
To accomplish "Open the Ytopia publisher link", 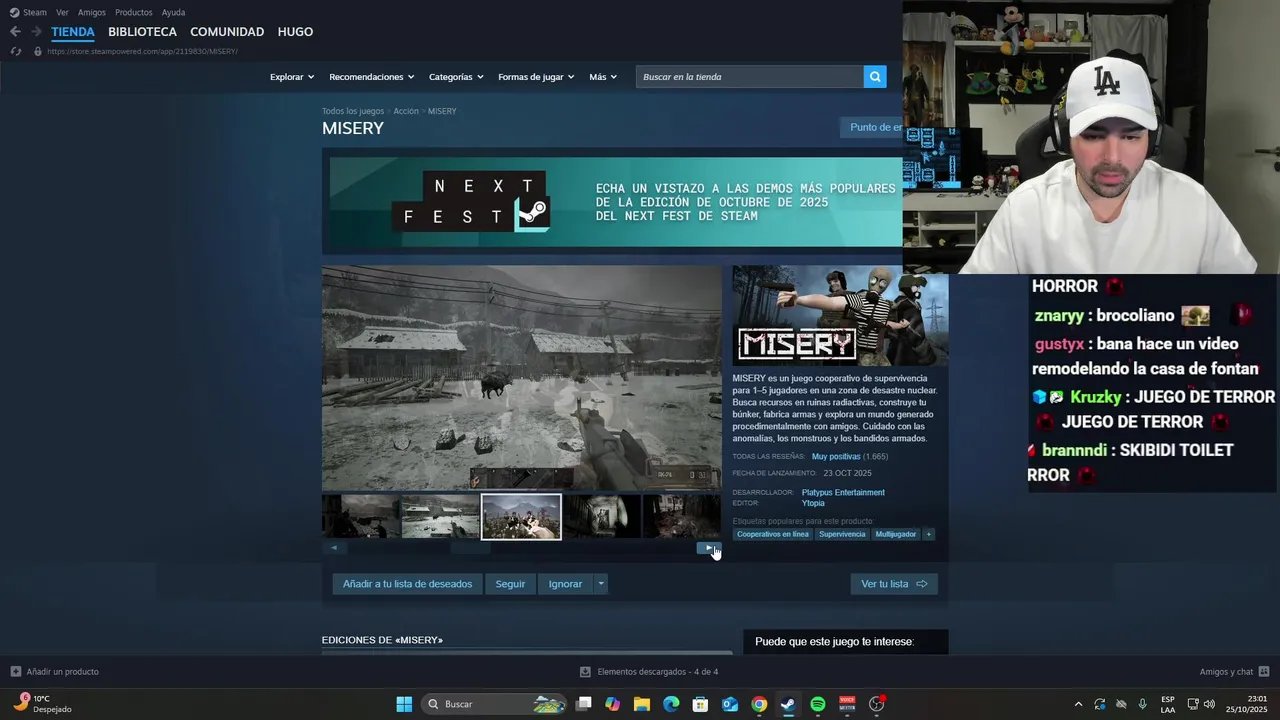I will click(x=813, y=503).
